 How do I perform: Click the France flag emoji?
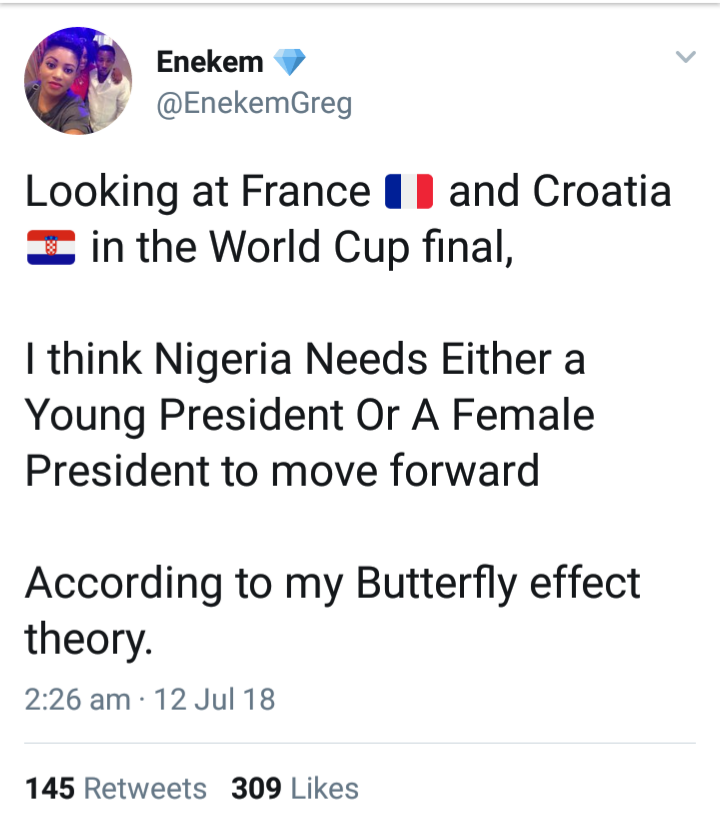(408, 191)
